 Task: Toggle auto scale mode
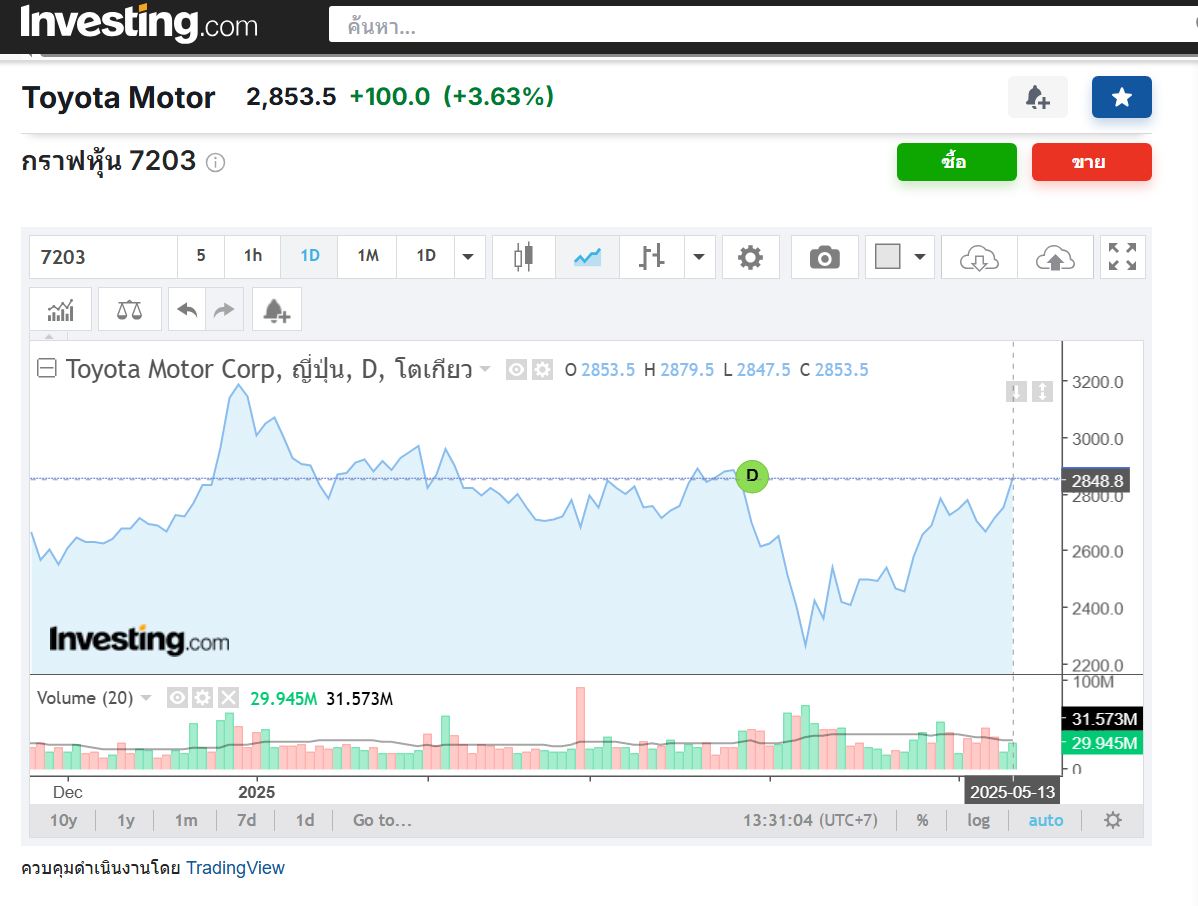pos(1045,820)
